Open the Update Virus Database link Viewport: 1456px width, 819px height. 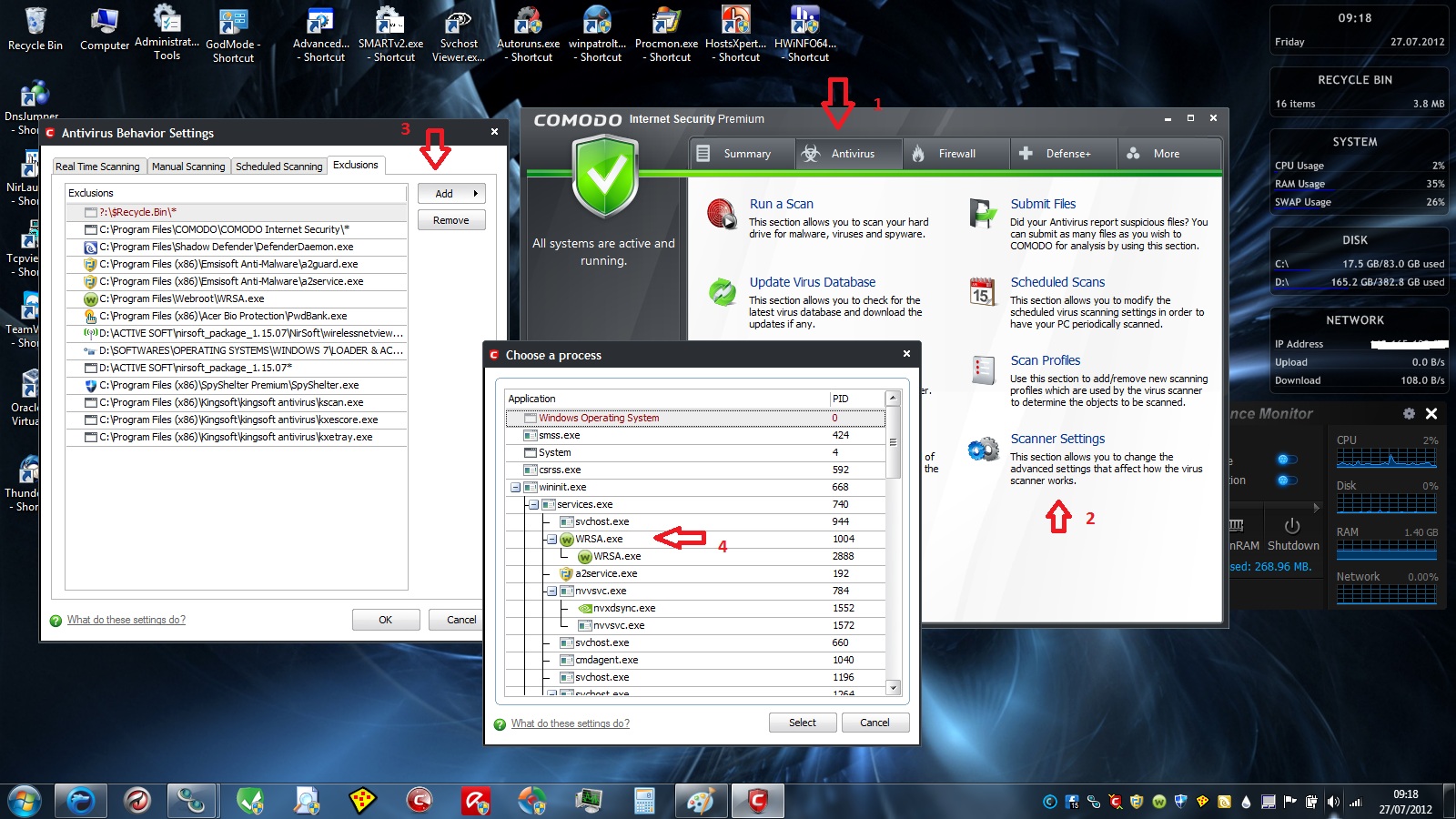point(813,282)
